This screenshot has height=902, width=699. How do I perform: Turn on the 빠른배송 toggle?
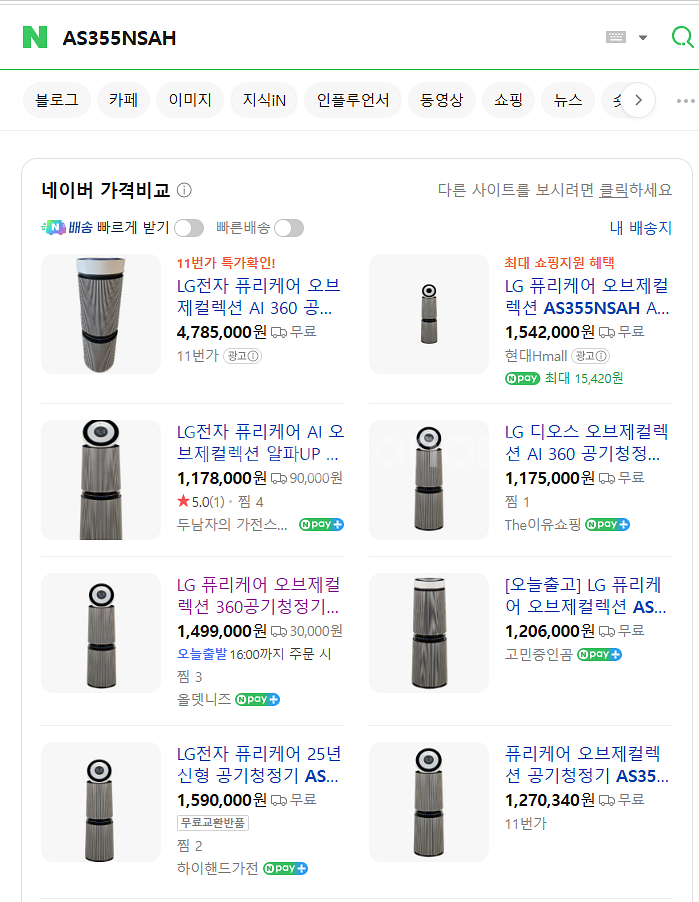[x=289, y=228]
